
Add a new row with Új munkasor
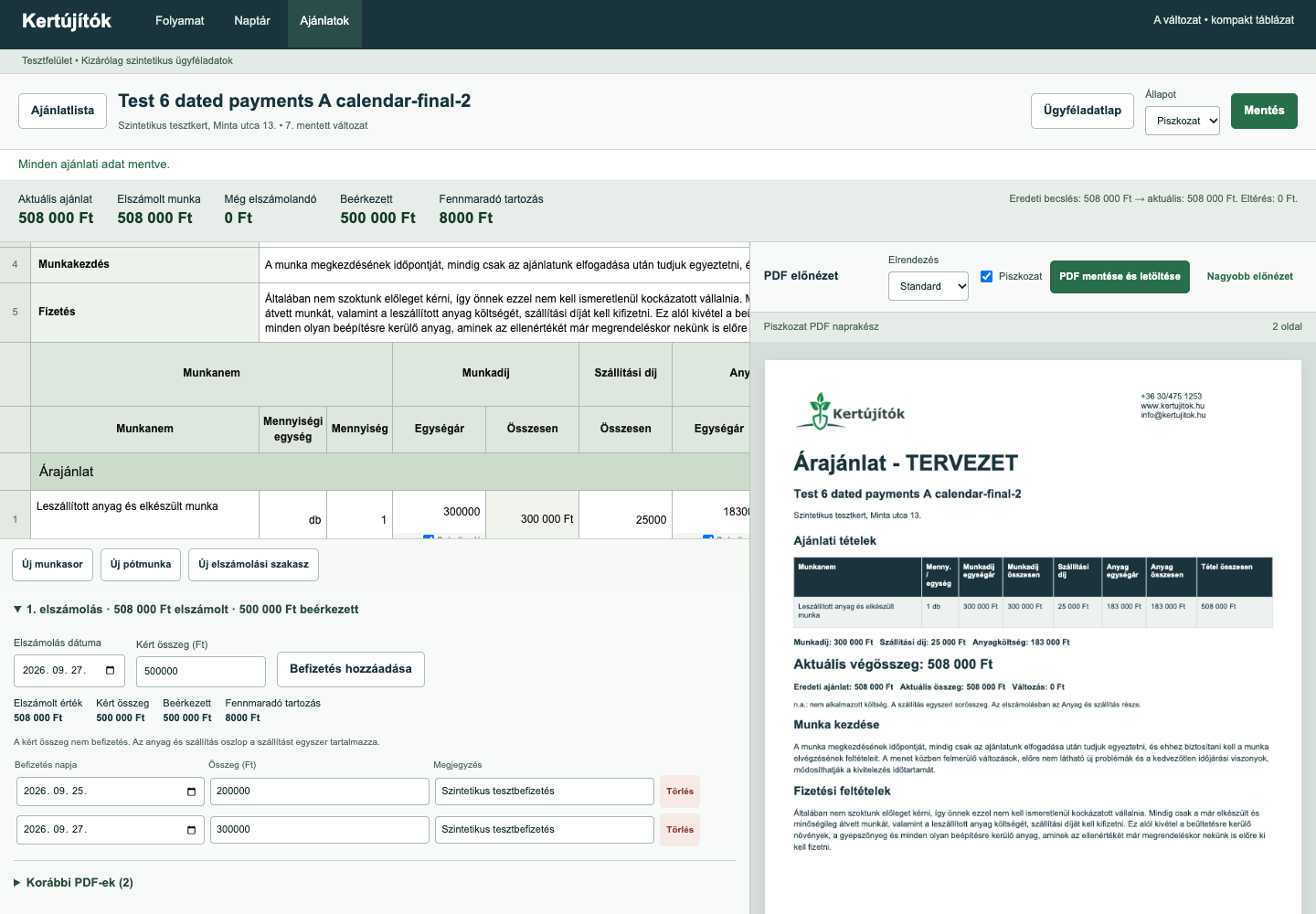coord(53,565)
